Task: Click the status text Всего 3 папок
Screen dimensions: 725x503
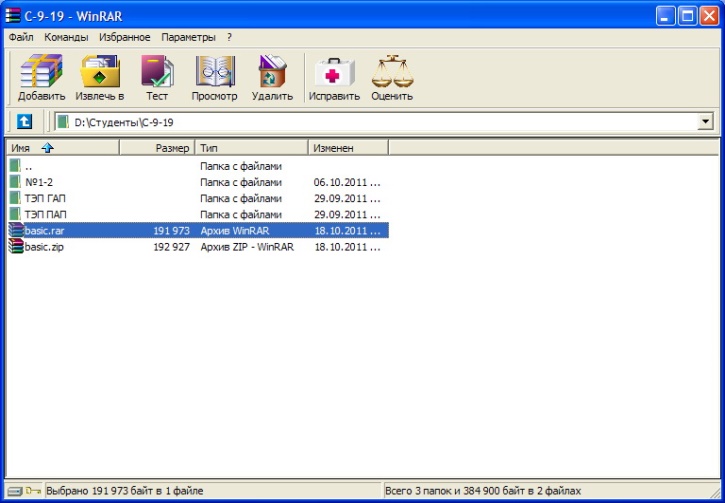Action: point(483,491)
